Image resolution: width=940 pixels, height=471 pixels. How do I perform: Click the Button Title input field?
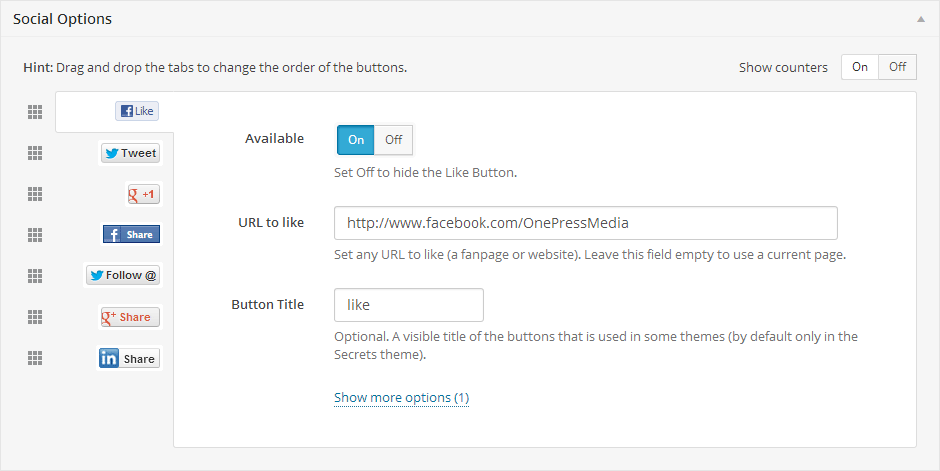(409, 305)
